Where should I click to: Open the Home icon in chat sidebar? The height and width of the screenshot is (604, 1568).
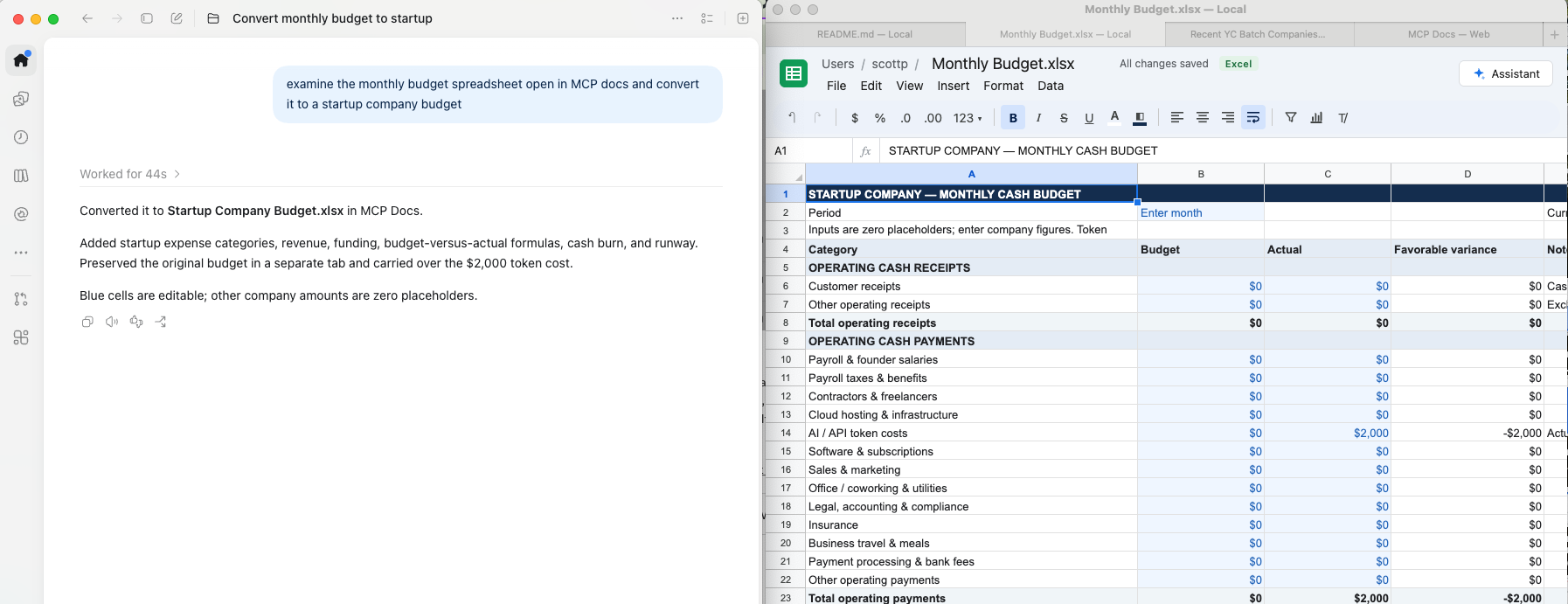click(x=21, y=60)
